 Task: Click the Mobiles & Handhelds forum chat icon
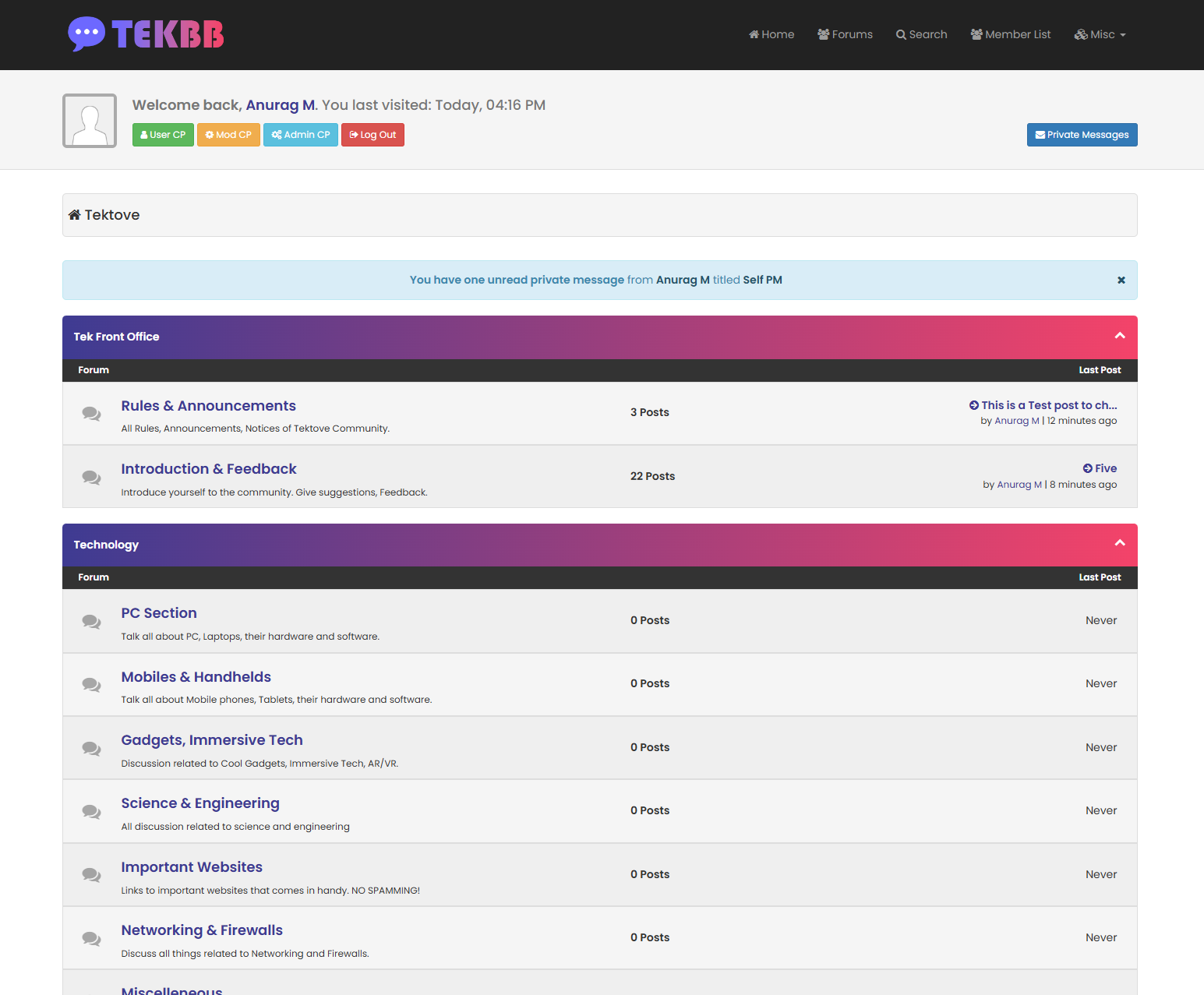tap(91, 685)
